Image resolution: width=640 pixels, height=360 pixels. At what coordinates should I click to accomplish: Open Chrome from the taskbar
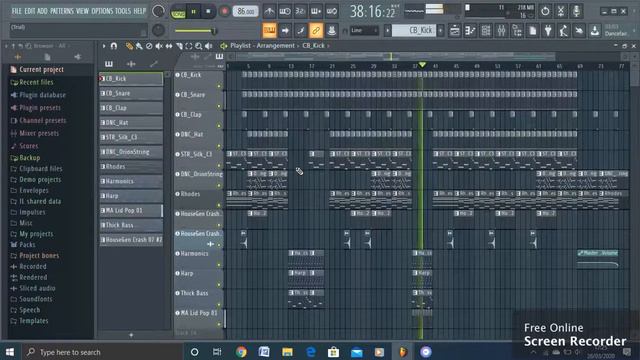[241, 352]
